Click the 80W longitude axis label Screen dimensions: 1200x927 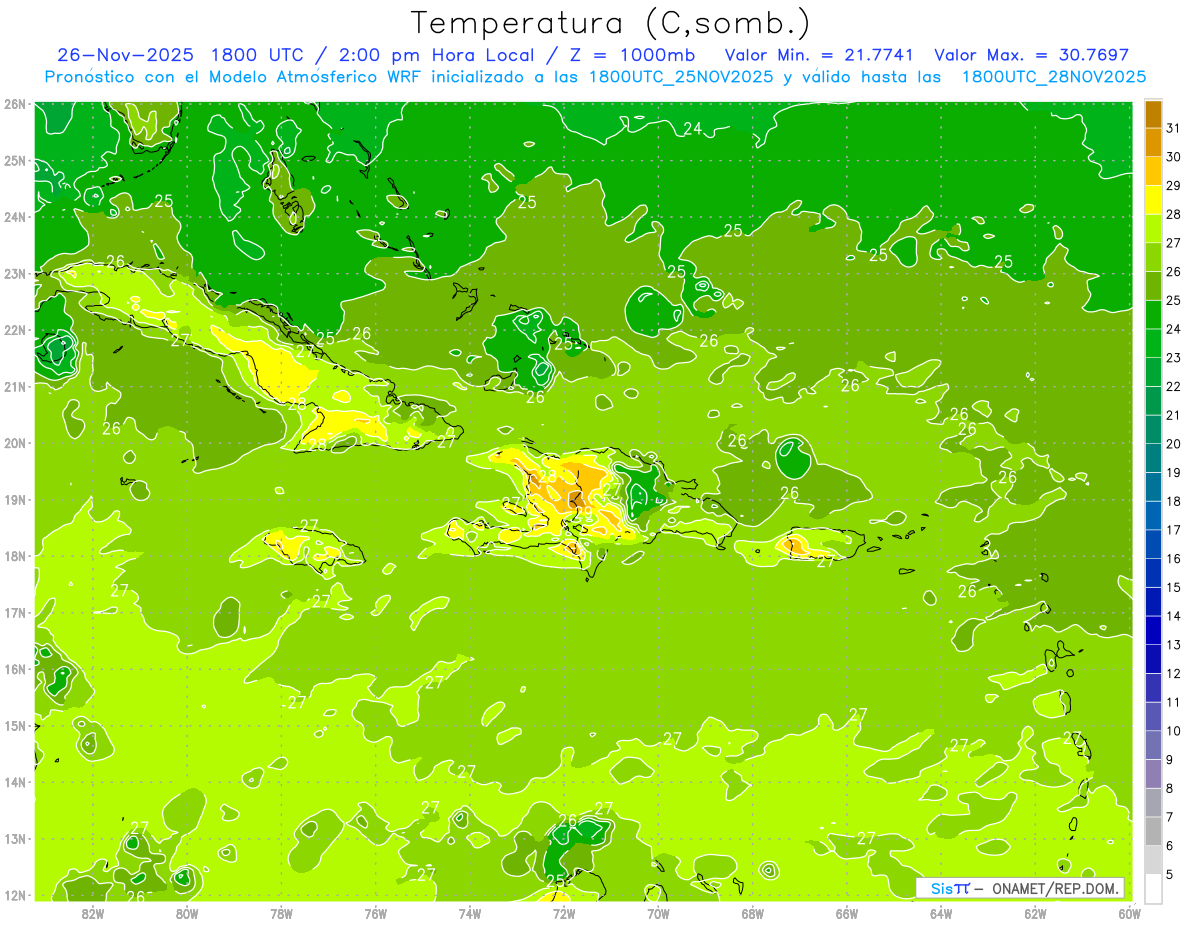[x=186, y=913]
